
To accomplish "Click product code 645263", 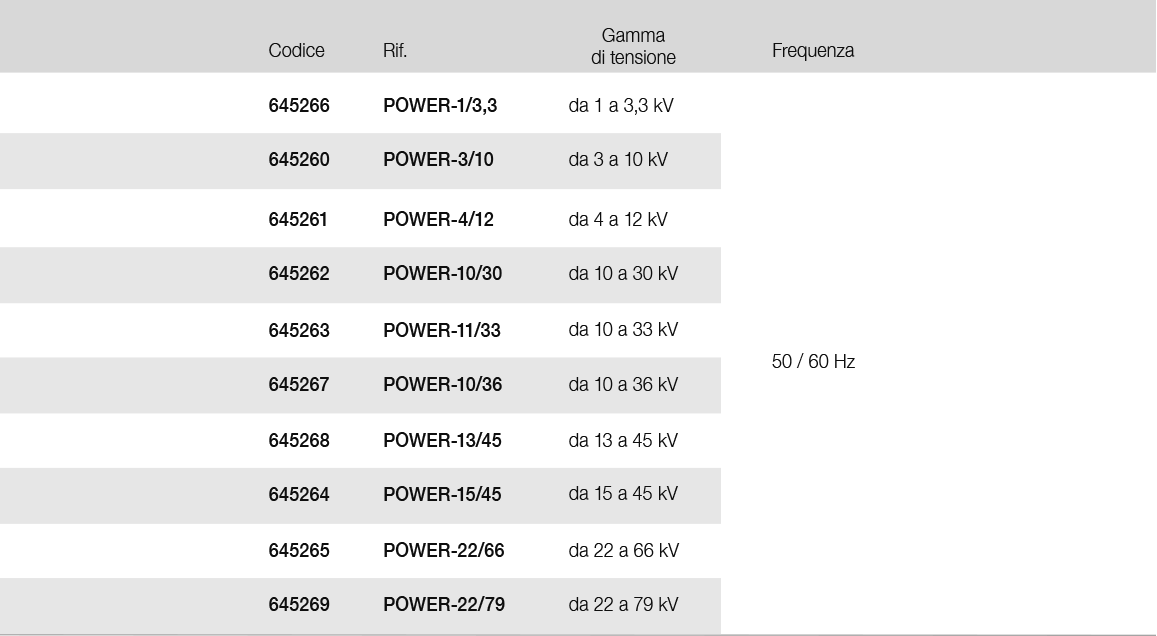I will pos(299,330).
